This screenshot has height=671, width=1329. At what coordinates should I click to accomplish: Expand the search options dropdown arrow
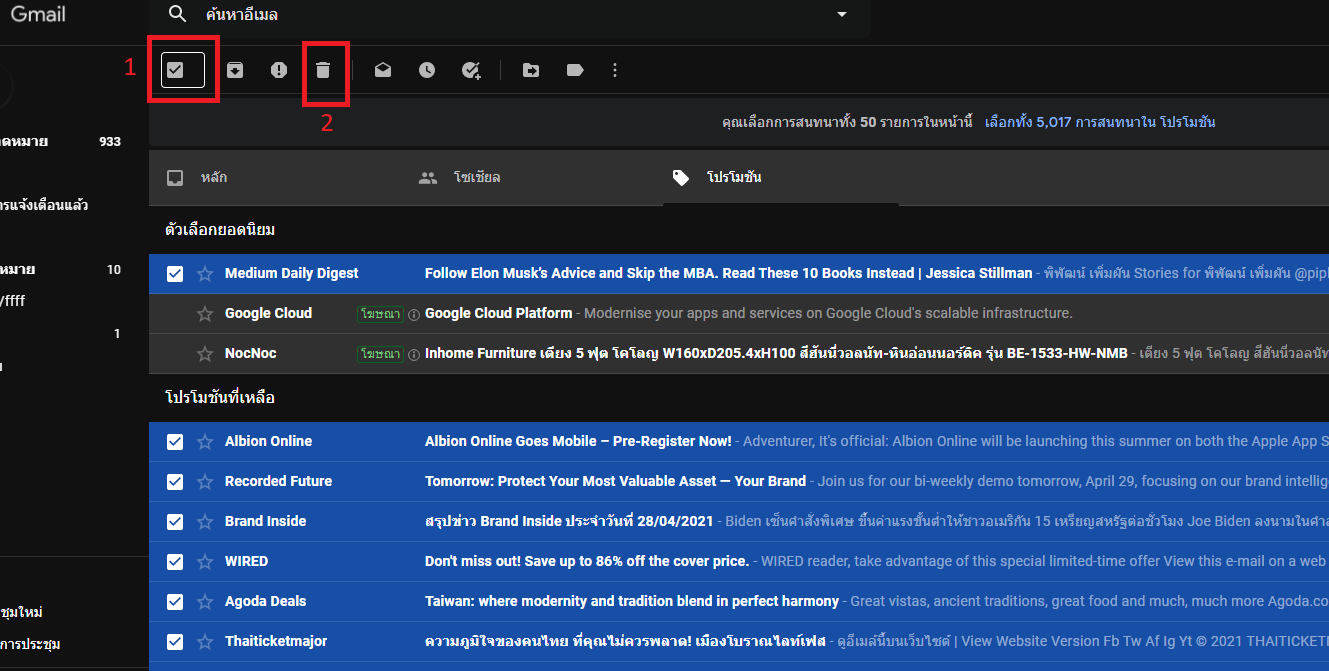842,14
